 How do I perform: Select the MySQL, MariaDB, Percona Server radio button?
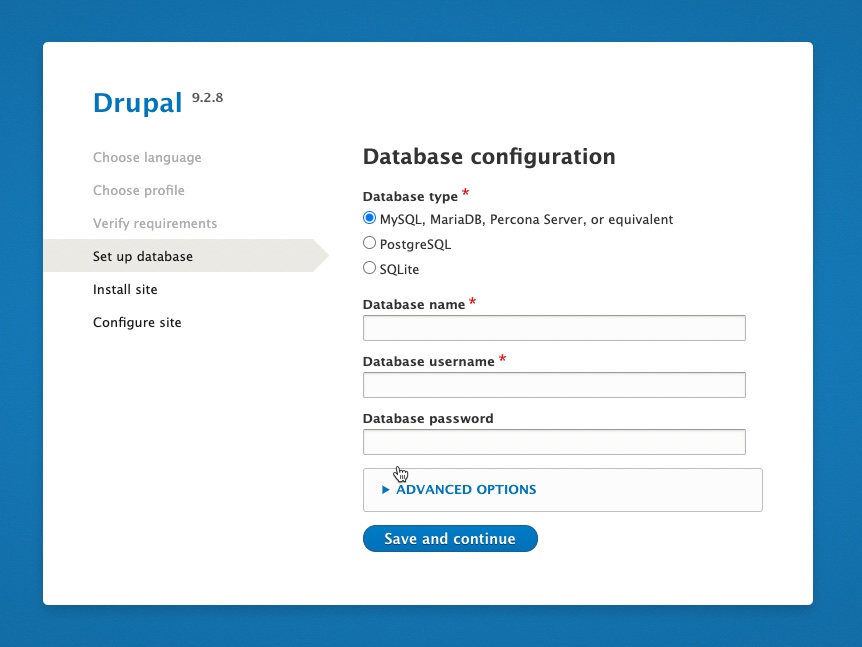point(369,219)
